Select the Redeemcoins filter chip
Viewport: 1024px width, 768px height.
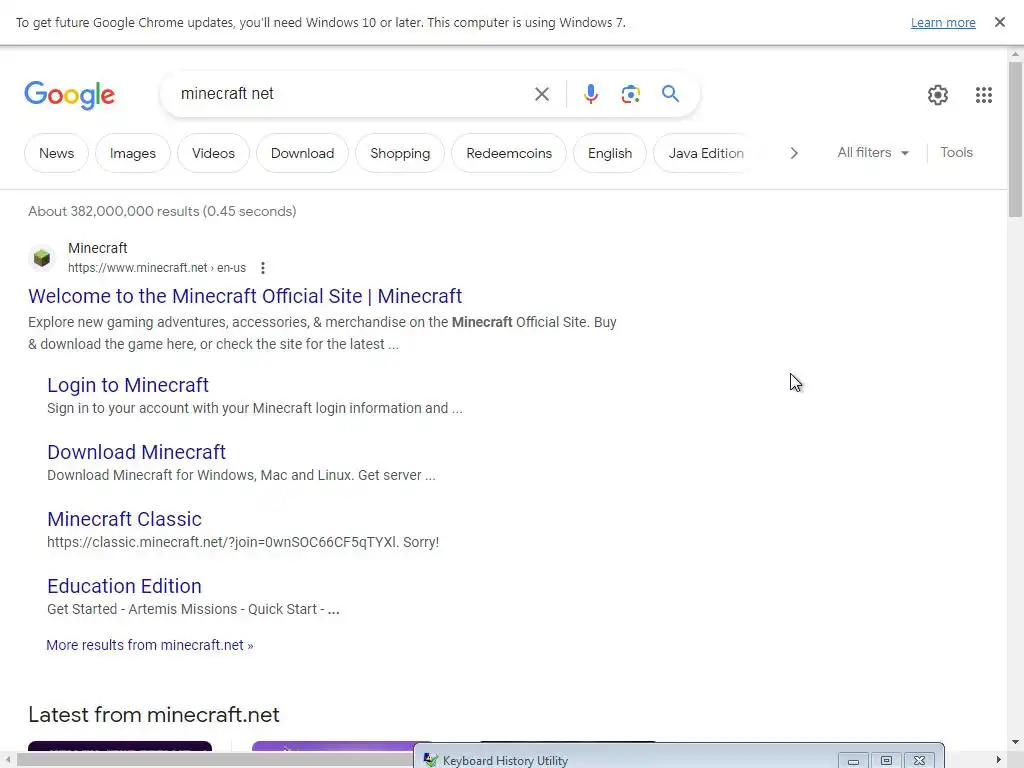509,153
